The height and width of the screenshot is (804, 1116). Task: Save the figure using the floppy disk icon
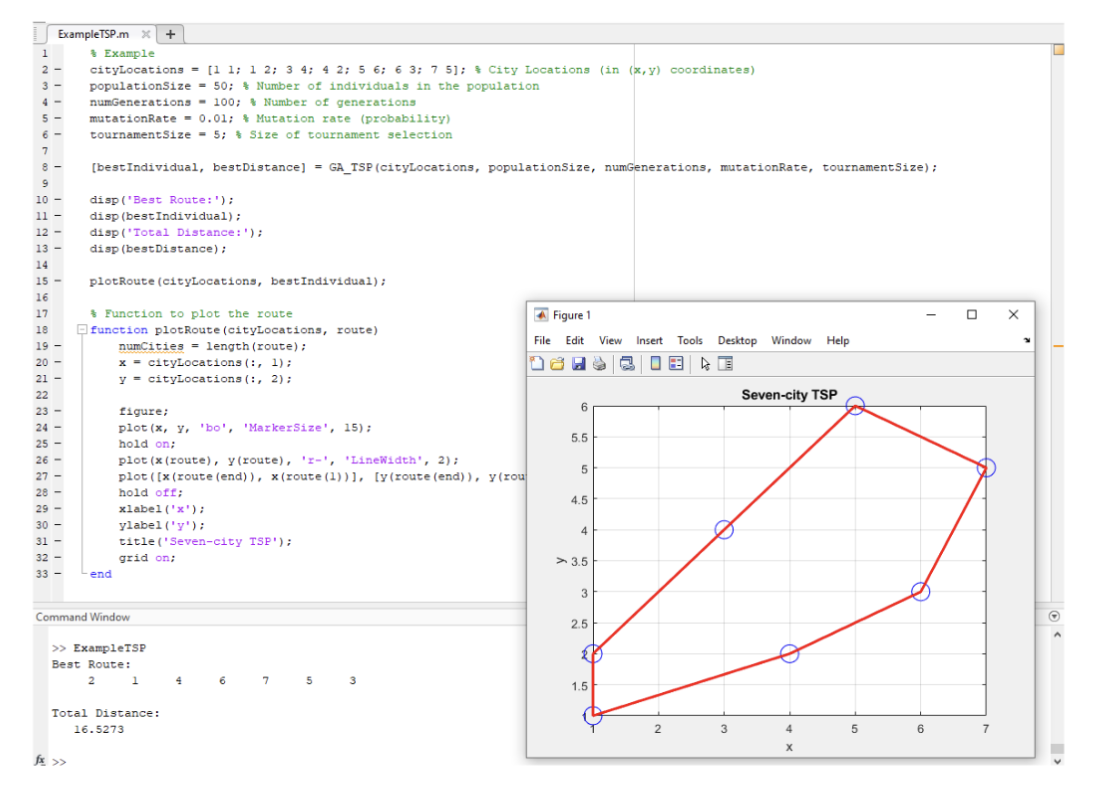point(579,364)
